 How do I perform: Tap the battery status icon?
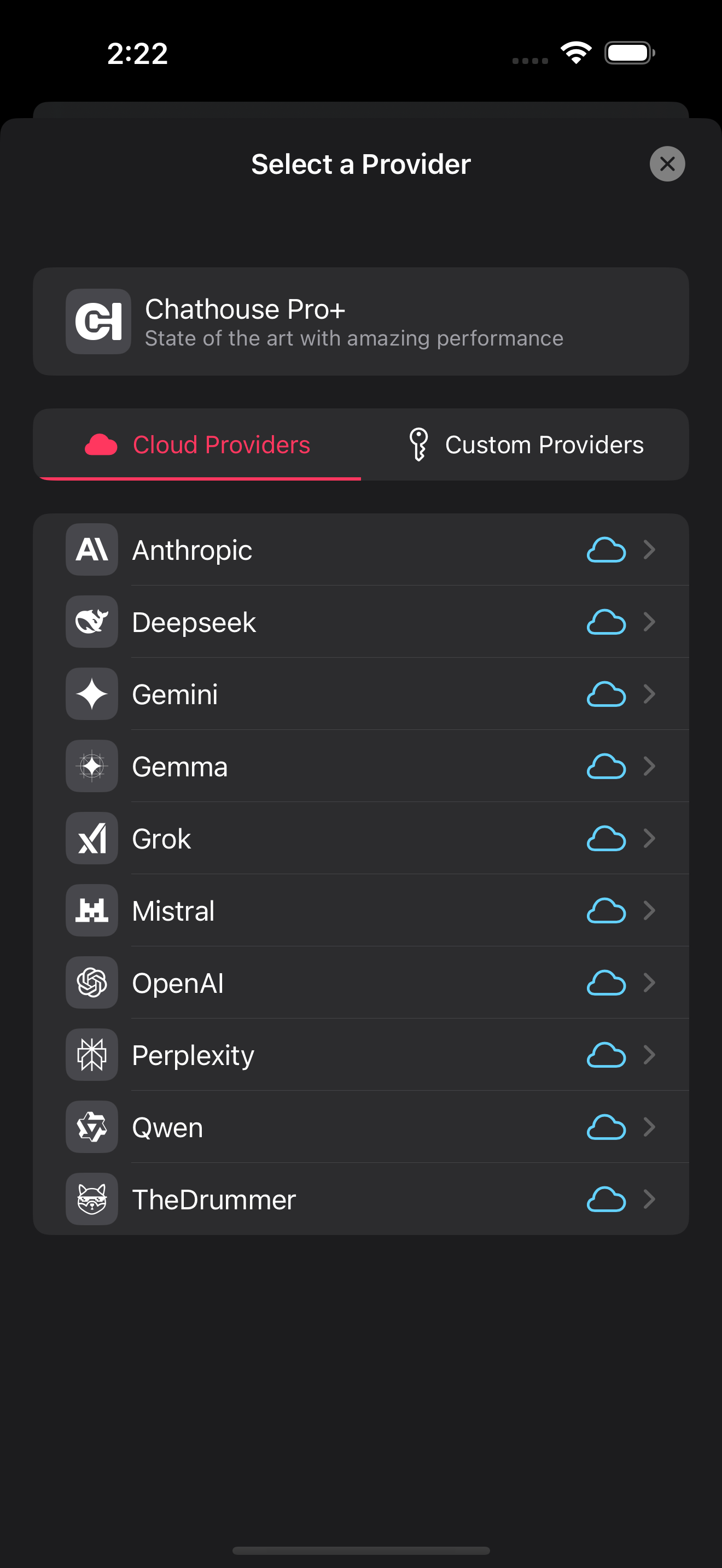point(630,52)
